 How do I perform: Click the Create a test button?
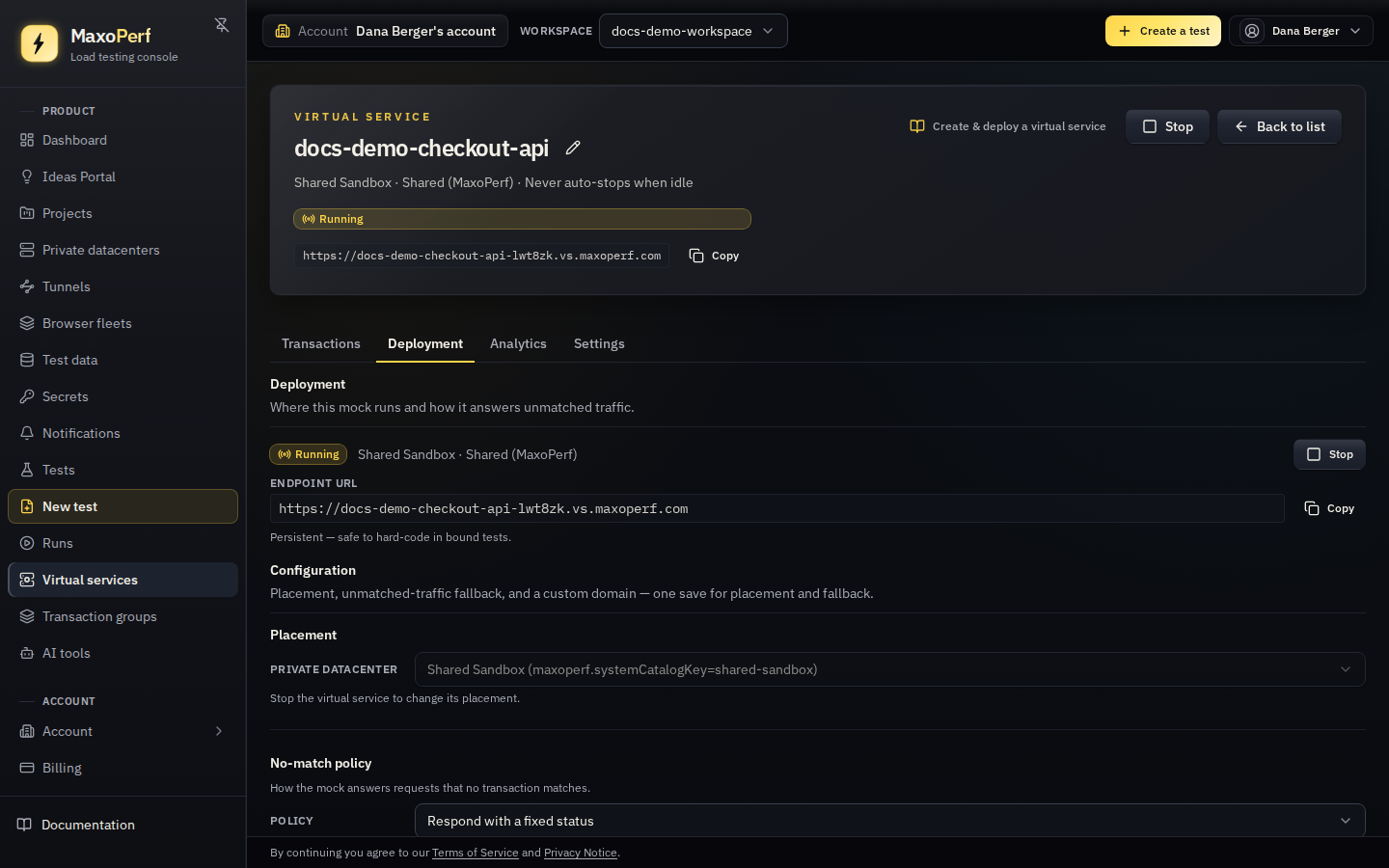pyautogui.click(x=1163, y=31)
